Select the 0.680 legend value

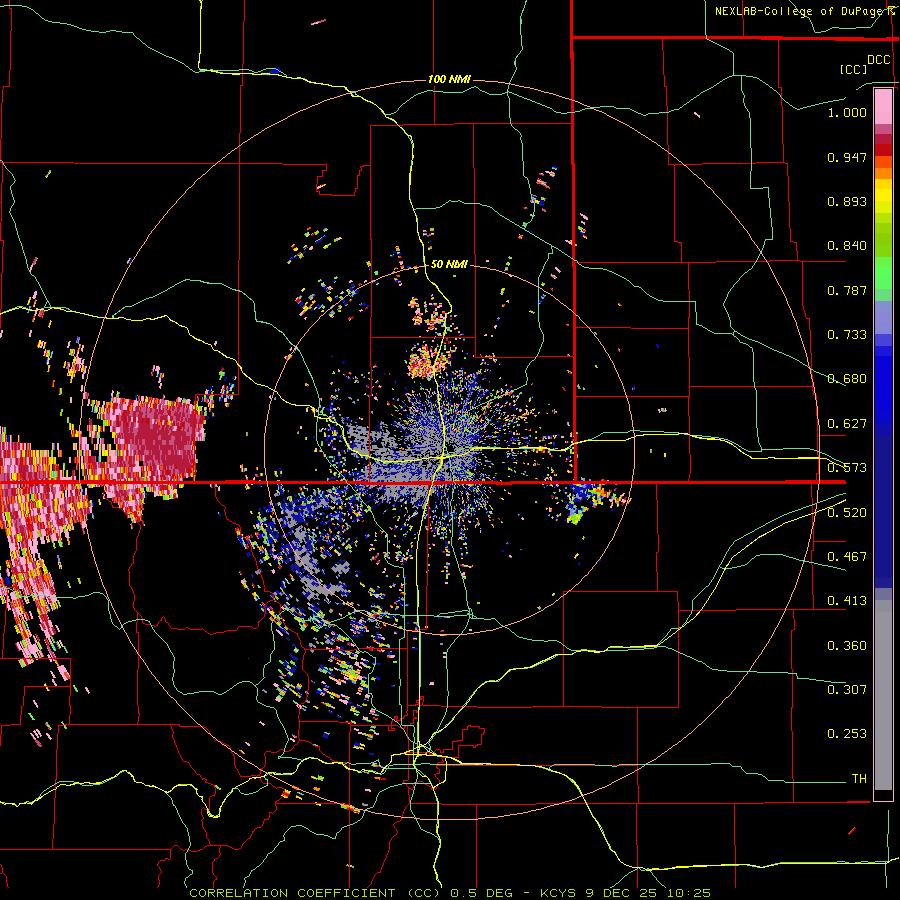pos(847,379)
